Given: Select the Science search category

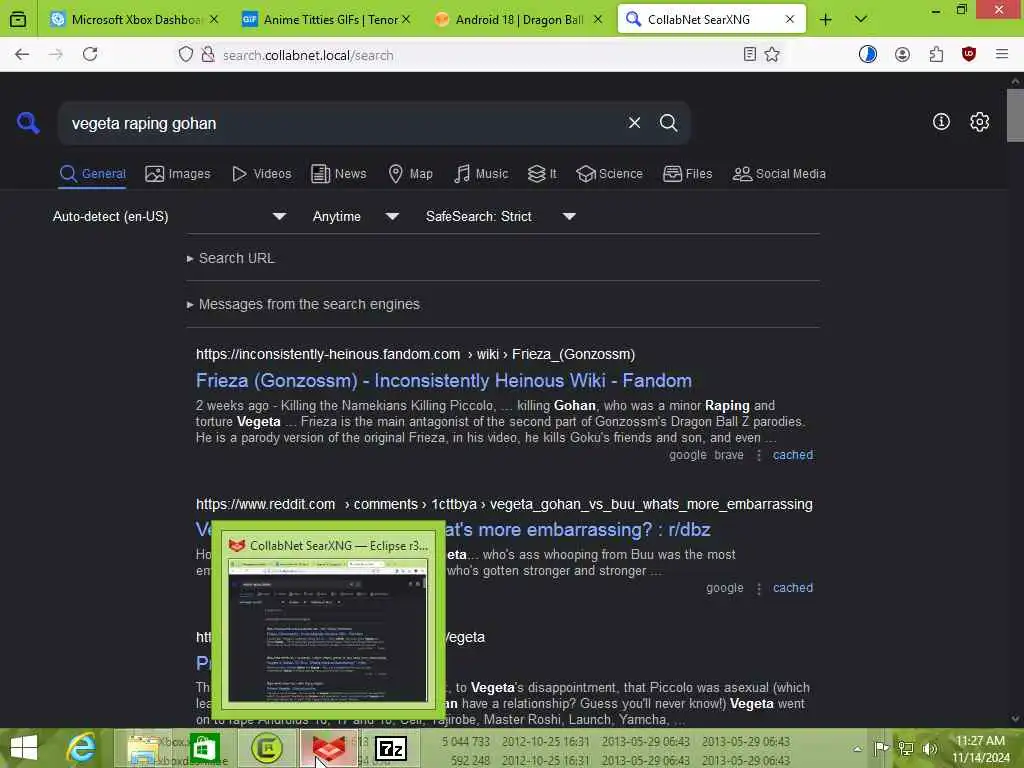Looking at the screenshot, I should point(609,174).
